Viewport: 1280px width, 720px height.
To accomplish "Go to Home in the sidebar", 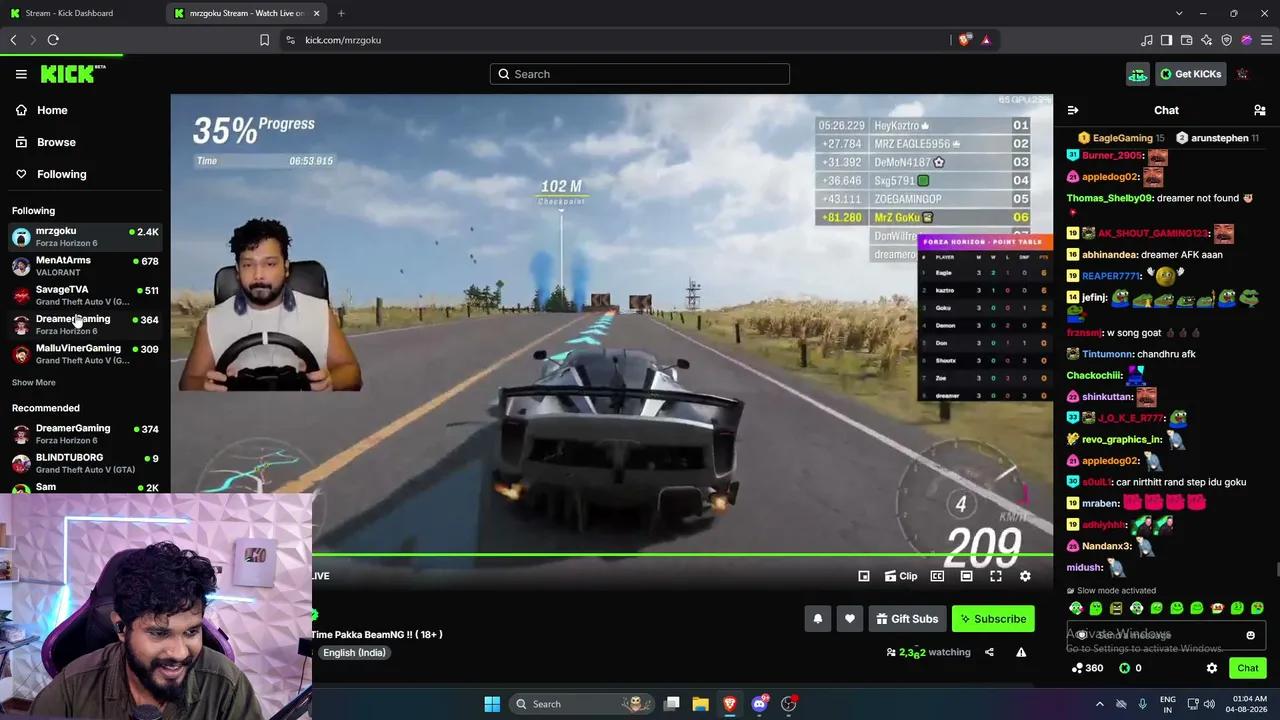I will click(52, 110).
